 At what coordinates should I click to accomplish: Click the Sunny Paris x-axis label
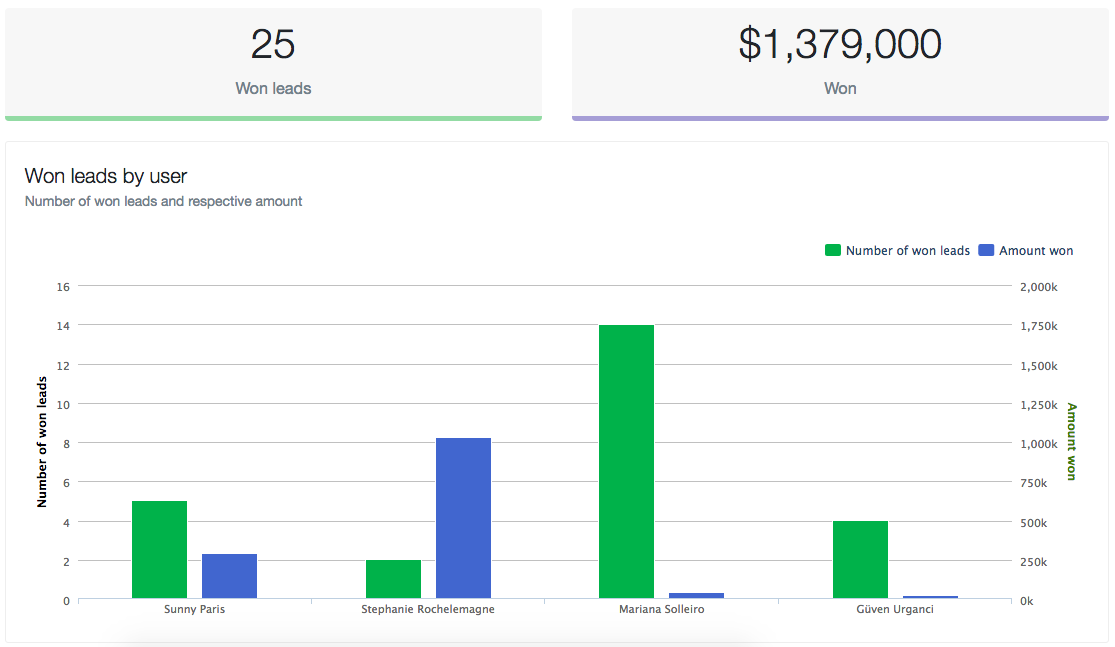[194, 609]
